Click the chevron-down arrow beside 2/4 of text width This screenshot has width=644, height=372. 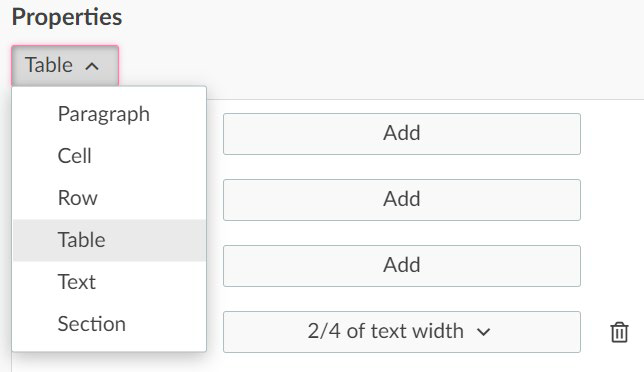tap(483, 332)
